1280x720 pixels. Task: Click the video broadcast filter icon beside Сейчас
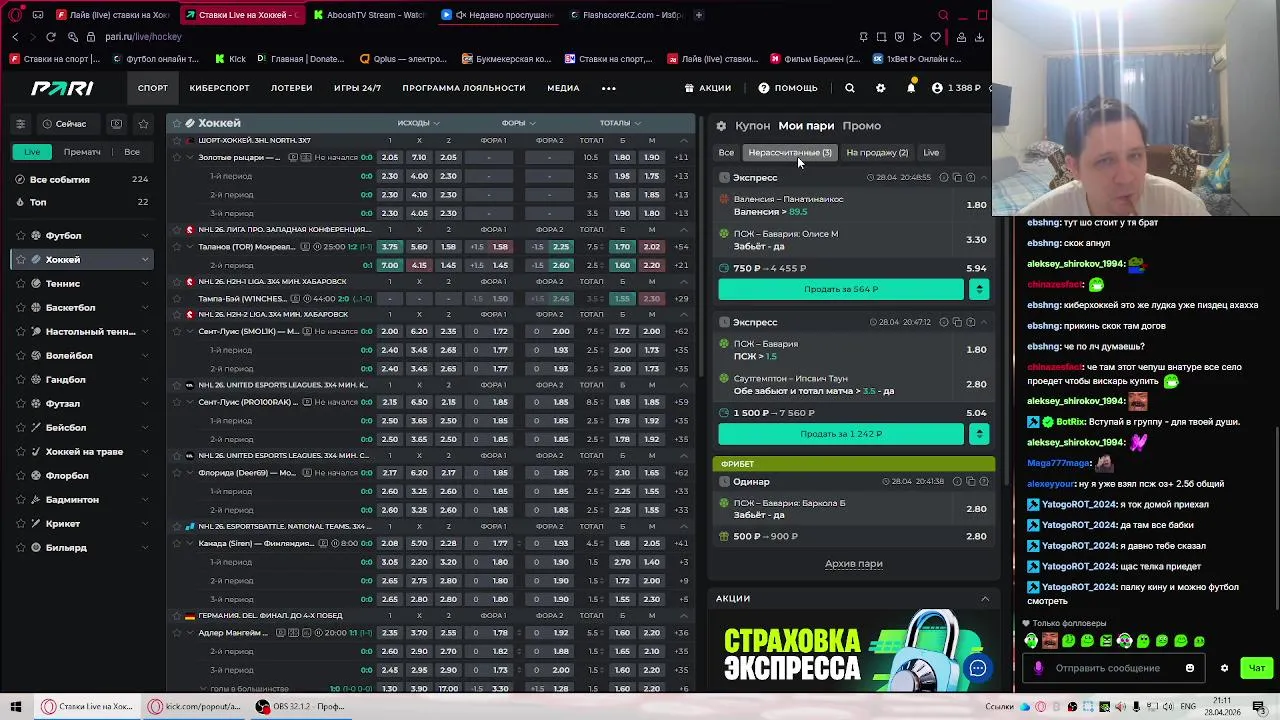(x=117, y=124)
